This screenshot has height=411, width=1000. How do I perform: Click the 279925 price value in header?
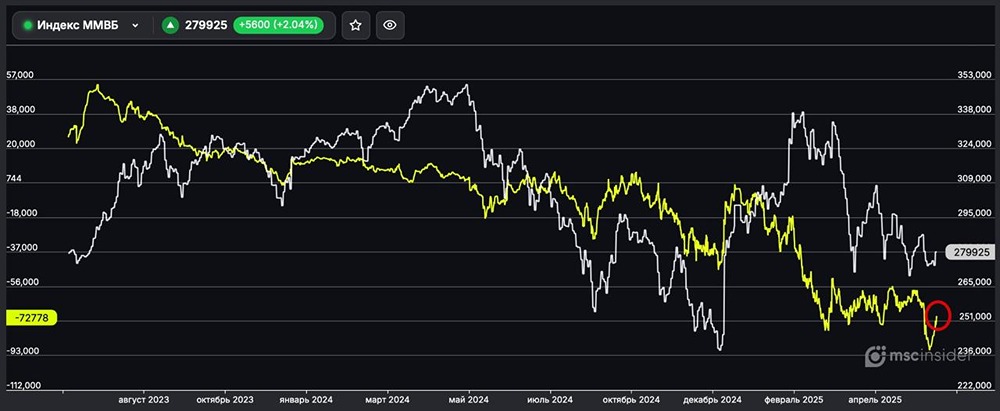pyautogui.click(x=206, y=26)
